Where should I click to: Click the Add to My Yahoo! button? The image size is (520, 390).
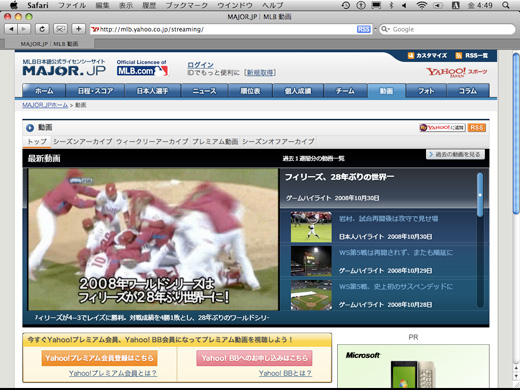(x=442, y=128)
